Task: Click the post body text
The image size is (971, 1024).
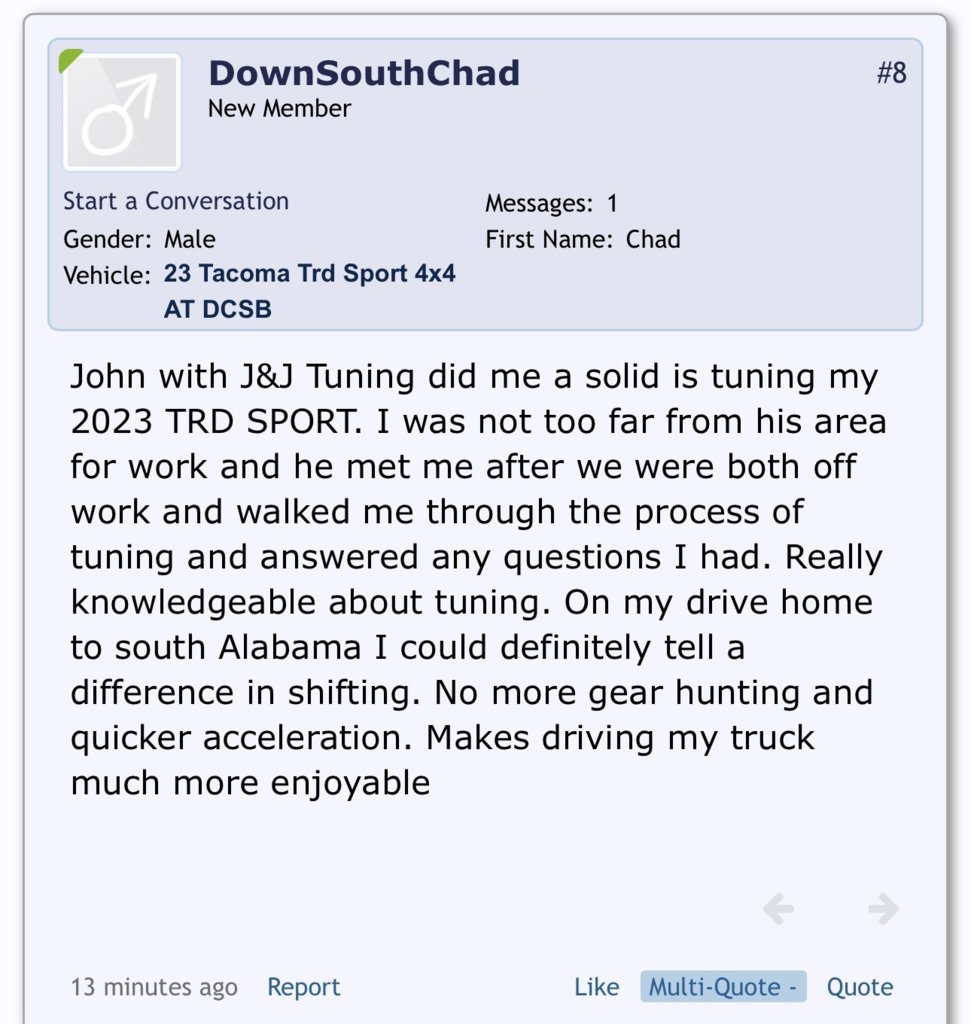Action: coord(478,579)
